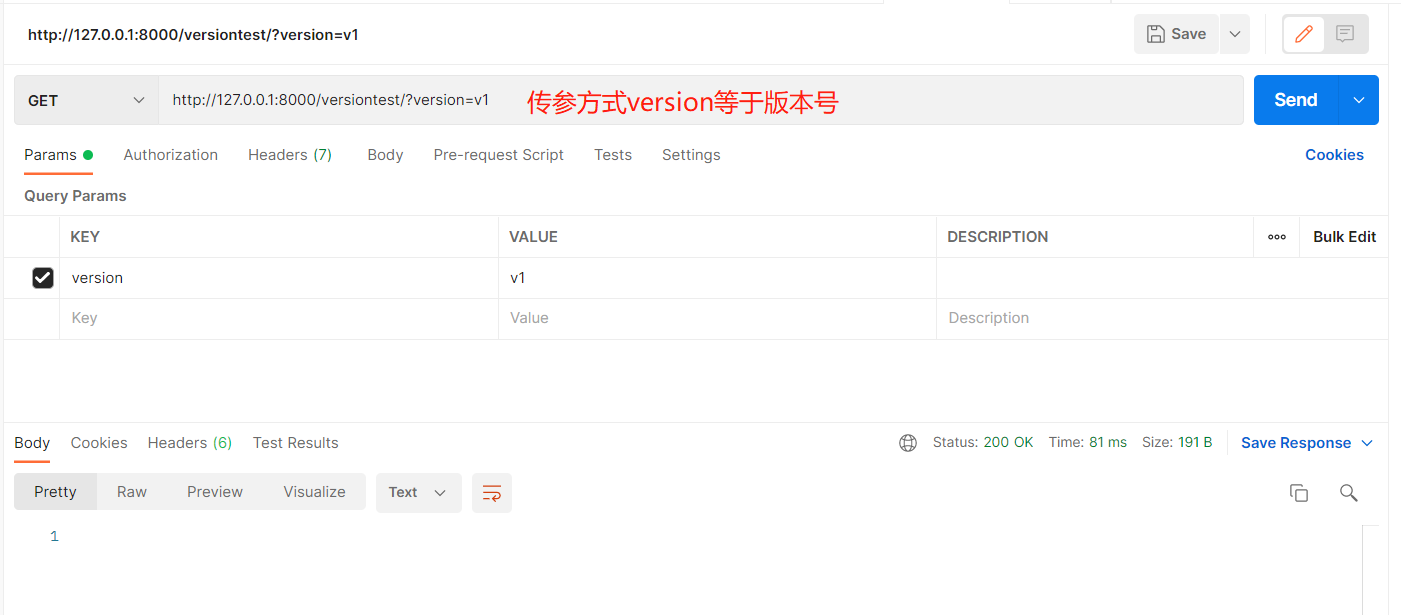Image resolution: width=1401 pixels, height=615 pixels.
Task: Click the empty Value input field
Action: click(717, 318)
